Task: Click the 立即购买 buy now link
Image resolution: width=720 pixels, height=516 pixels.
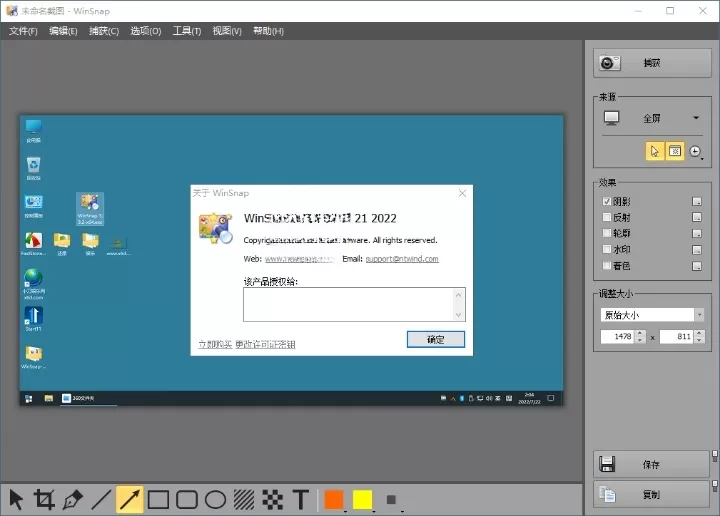Action: (215, 344)
